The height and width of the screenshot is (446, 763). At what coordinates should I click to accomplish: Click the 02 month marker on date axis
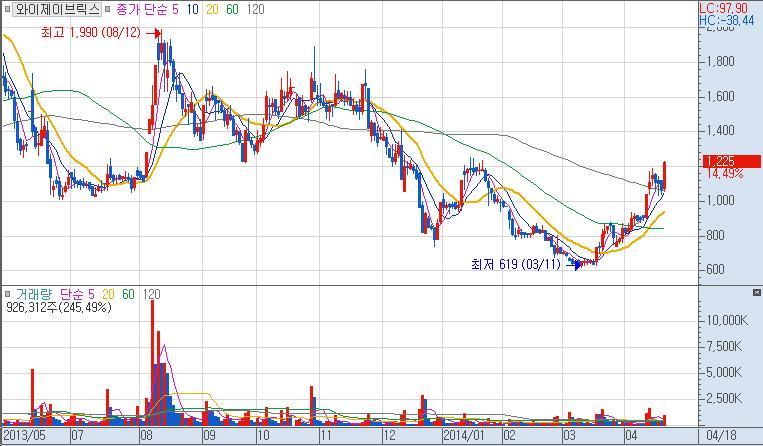[x=509, y=435]
